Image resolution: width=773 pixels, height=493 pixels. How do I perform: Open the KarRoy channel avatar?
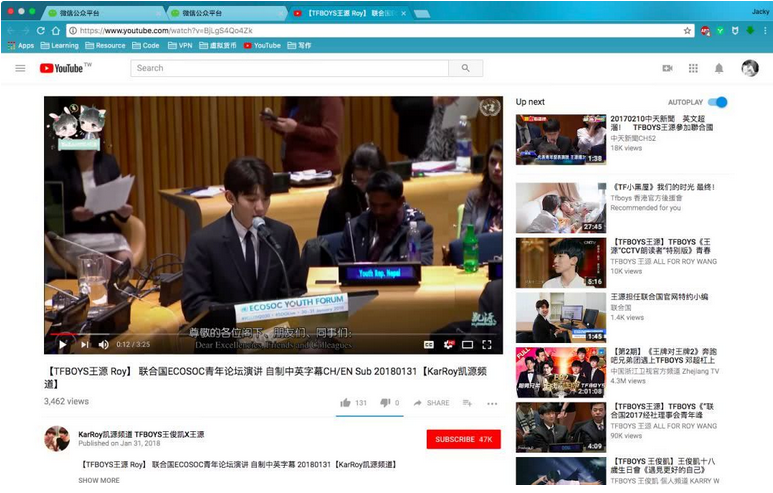pyautogui.click(x=57, y=439)
